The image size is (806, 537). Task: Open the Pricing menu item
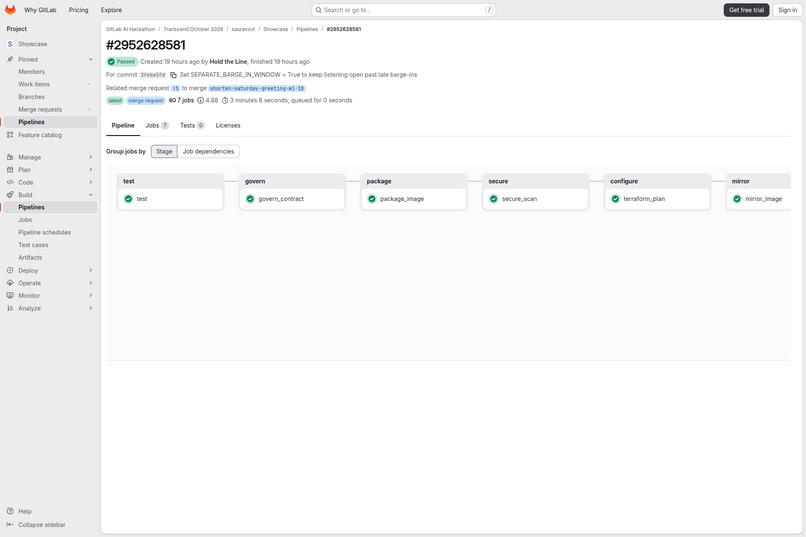pyautogui.click(x=79, y=10)
